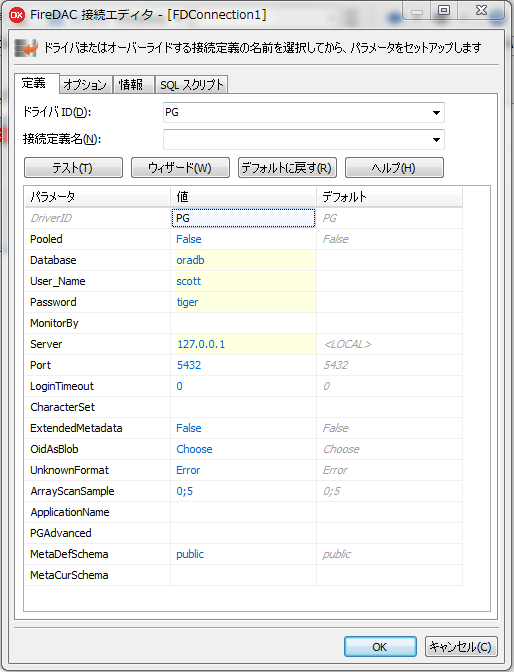Click the ApplicationName parameter name
Viewport: 514px width, 672px height.
pos(70,512)
